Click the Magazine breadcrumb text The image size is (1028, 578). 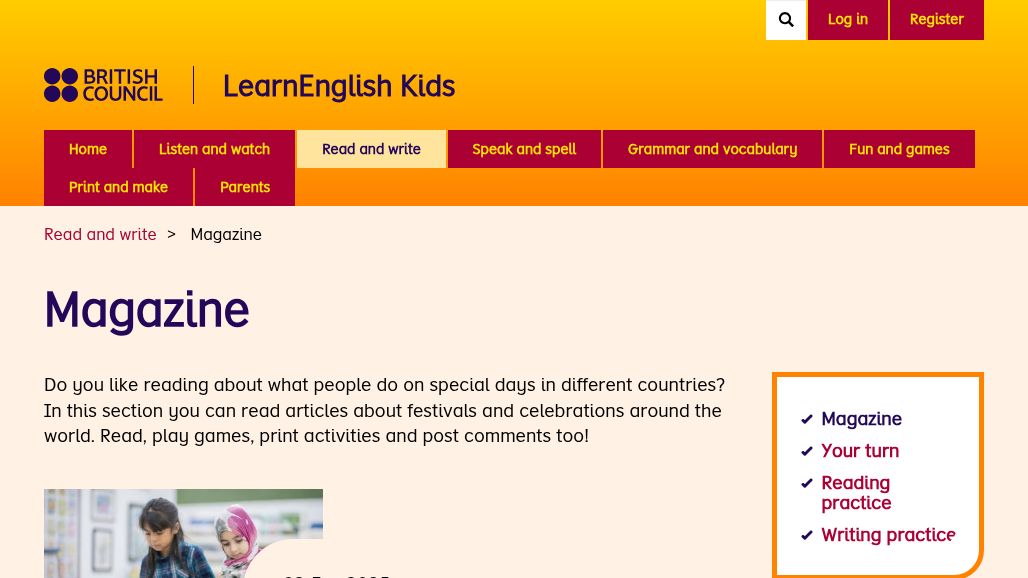[x=226, y=235]
